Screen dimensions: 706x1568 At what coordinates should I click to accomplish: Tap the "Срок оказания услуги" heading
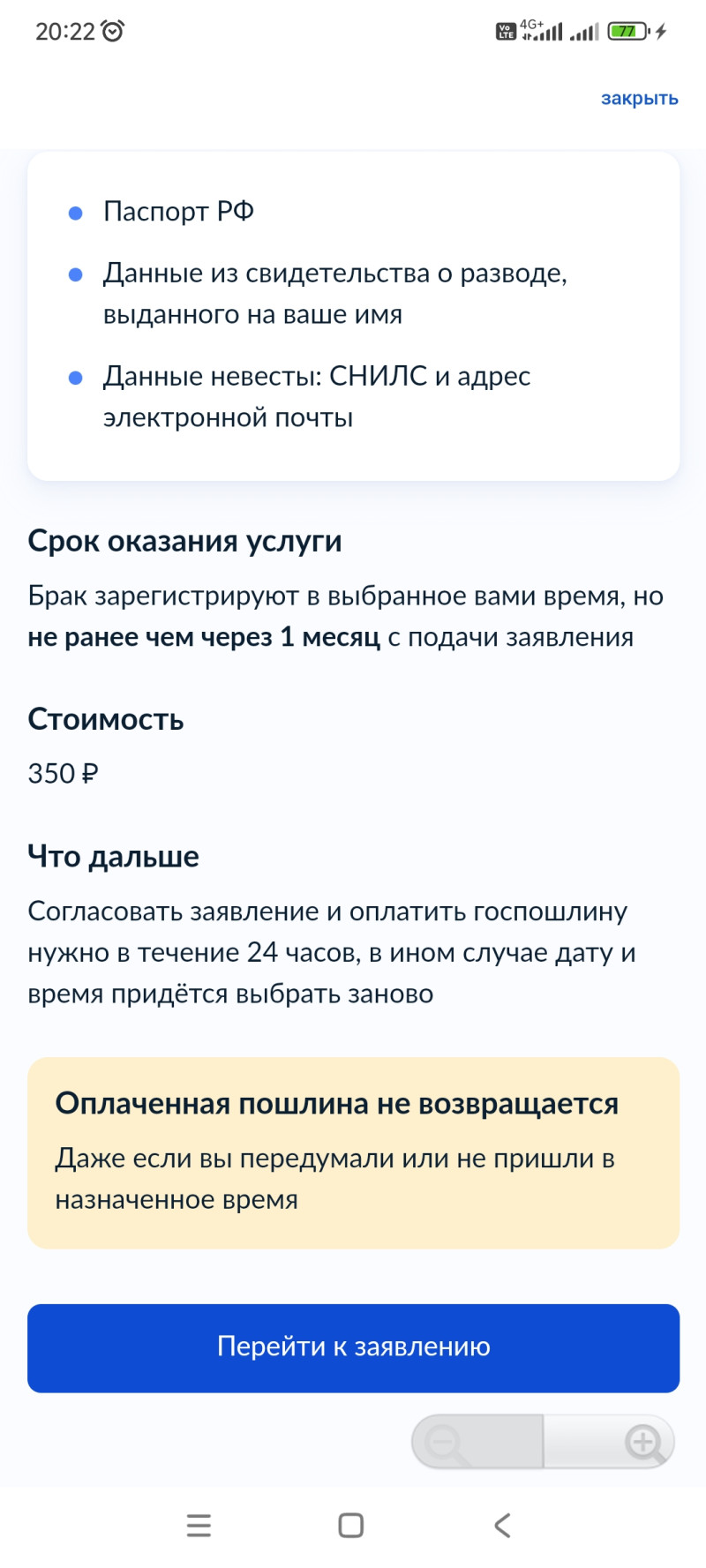[184, 541]
